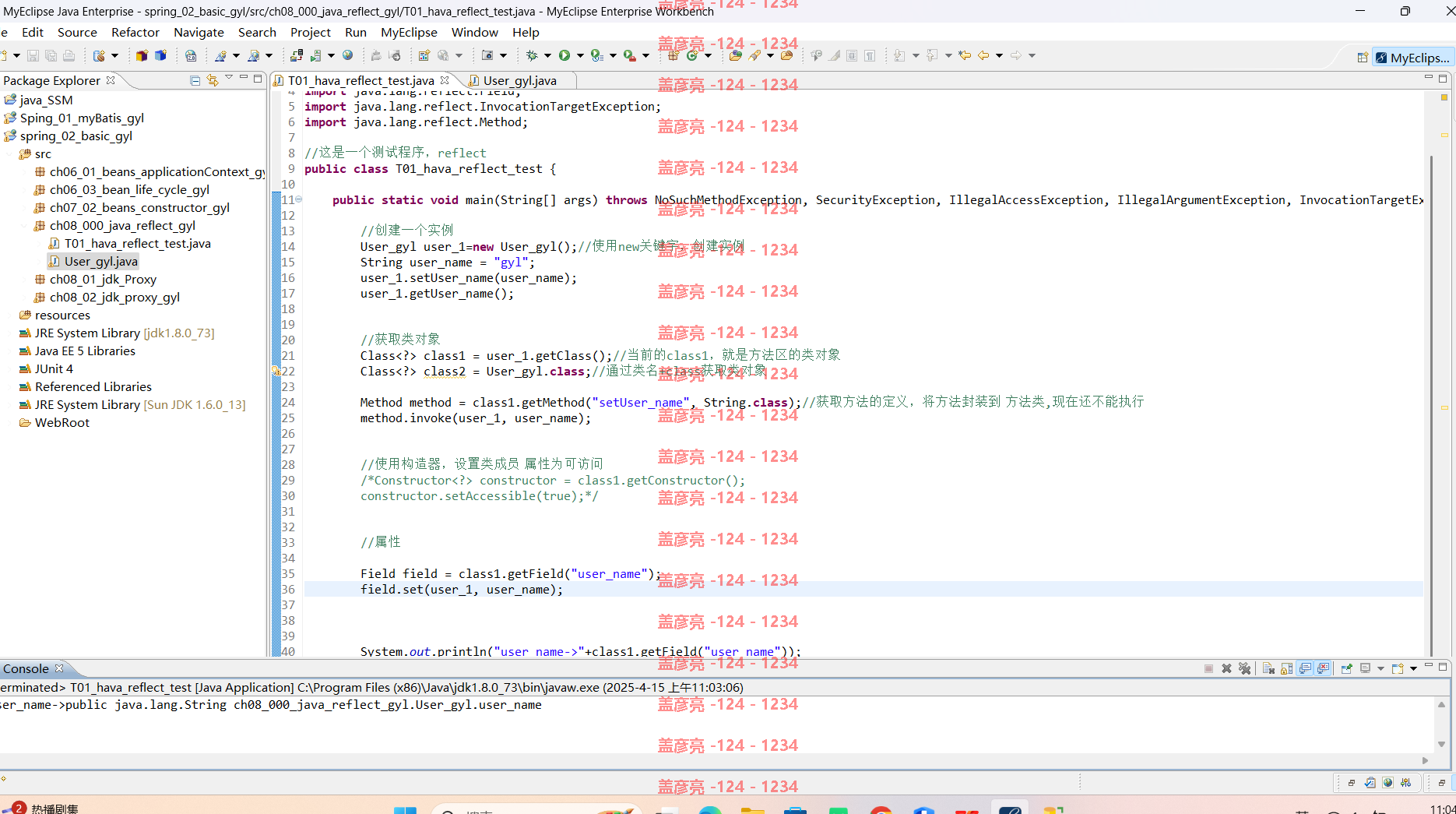Click the Debug bug icon in the toolbar
Image resolution: width=1456 pixels, height=814 pixels.
pos(533,55)
